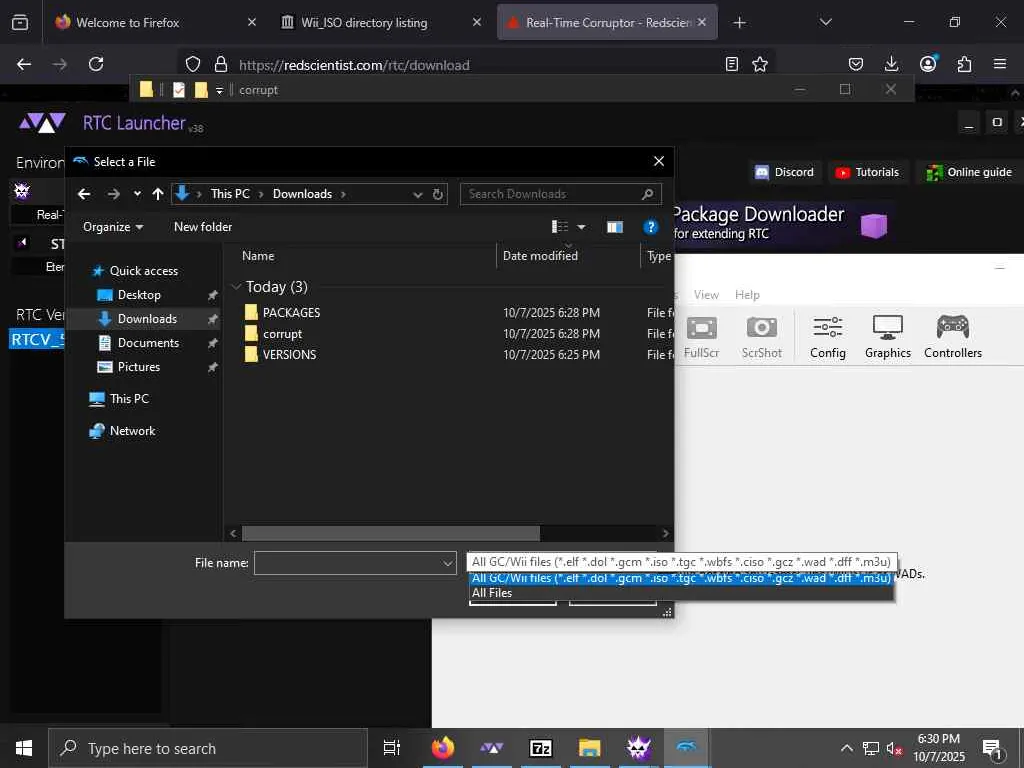
Task: Toggle Firefox reader view icon
Action: point(731,64)
